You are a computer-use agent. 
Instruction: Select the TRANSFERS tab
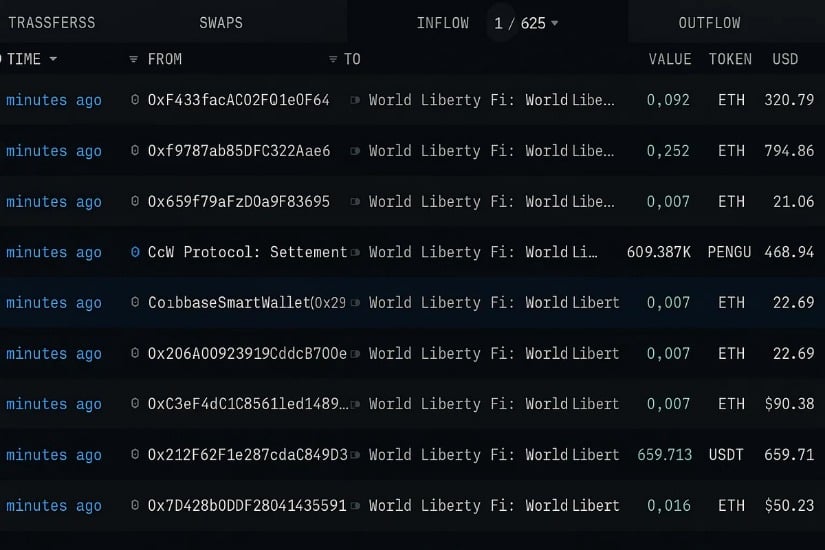[52, 23]
